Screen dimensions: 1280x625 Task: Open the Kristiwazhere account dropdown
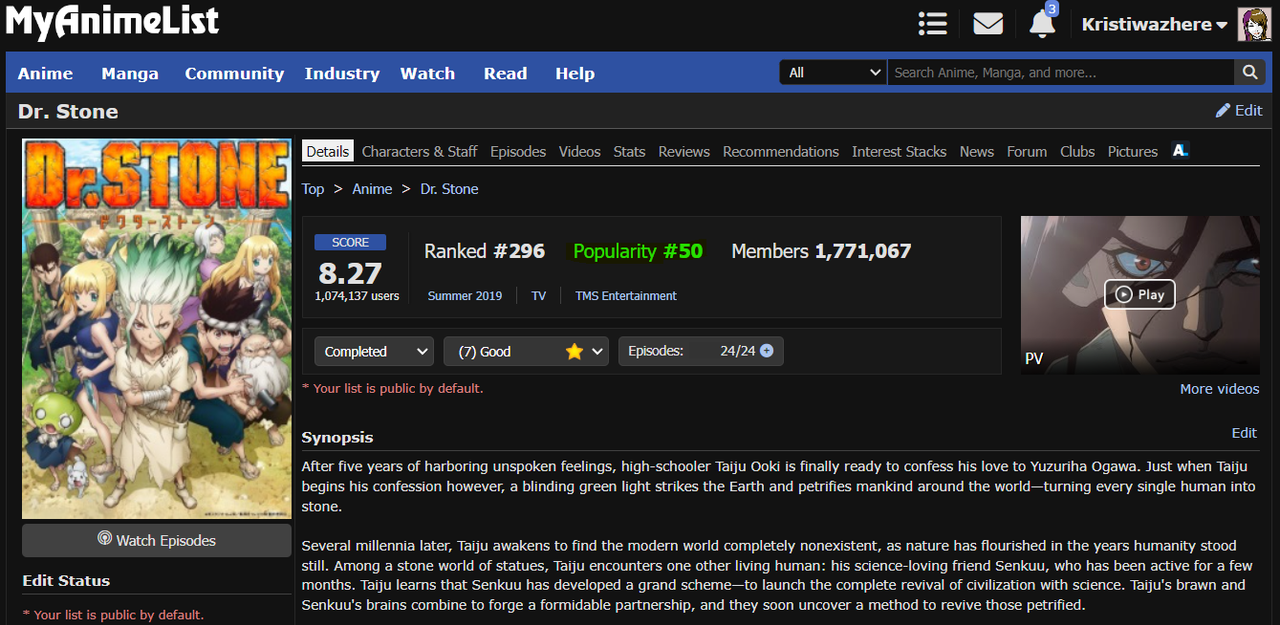pyautogui.click(x=1154, y=24)
